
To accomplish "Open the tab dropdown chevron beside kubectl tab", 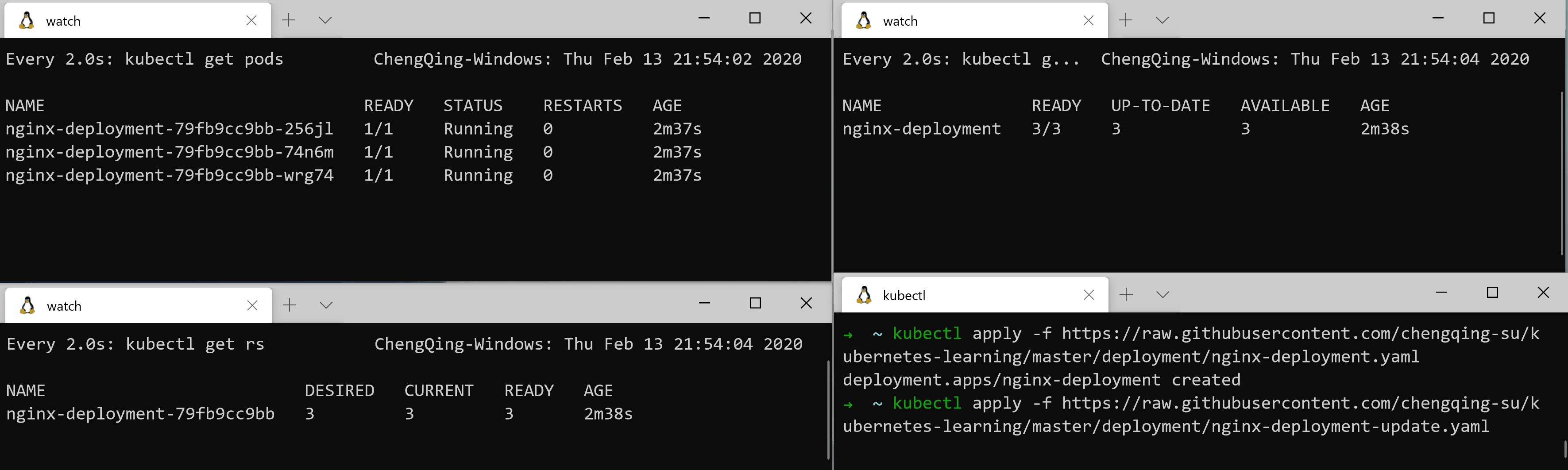I will click(1162, 295).
